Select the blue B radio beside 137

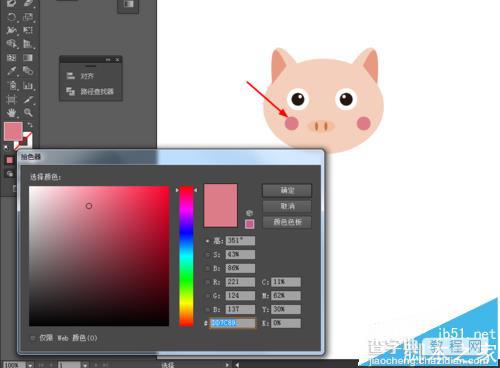[208, 309]
